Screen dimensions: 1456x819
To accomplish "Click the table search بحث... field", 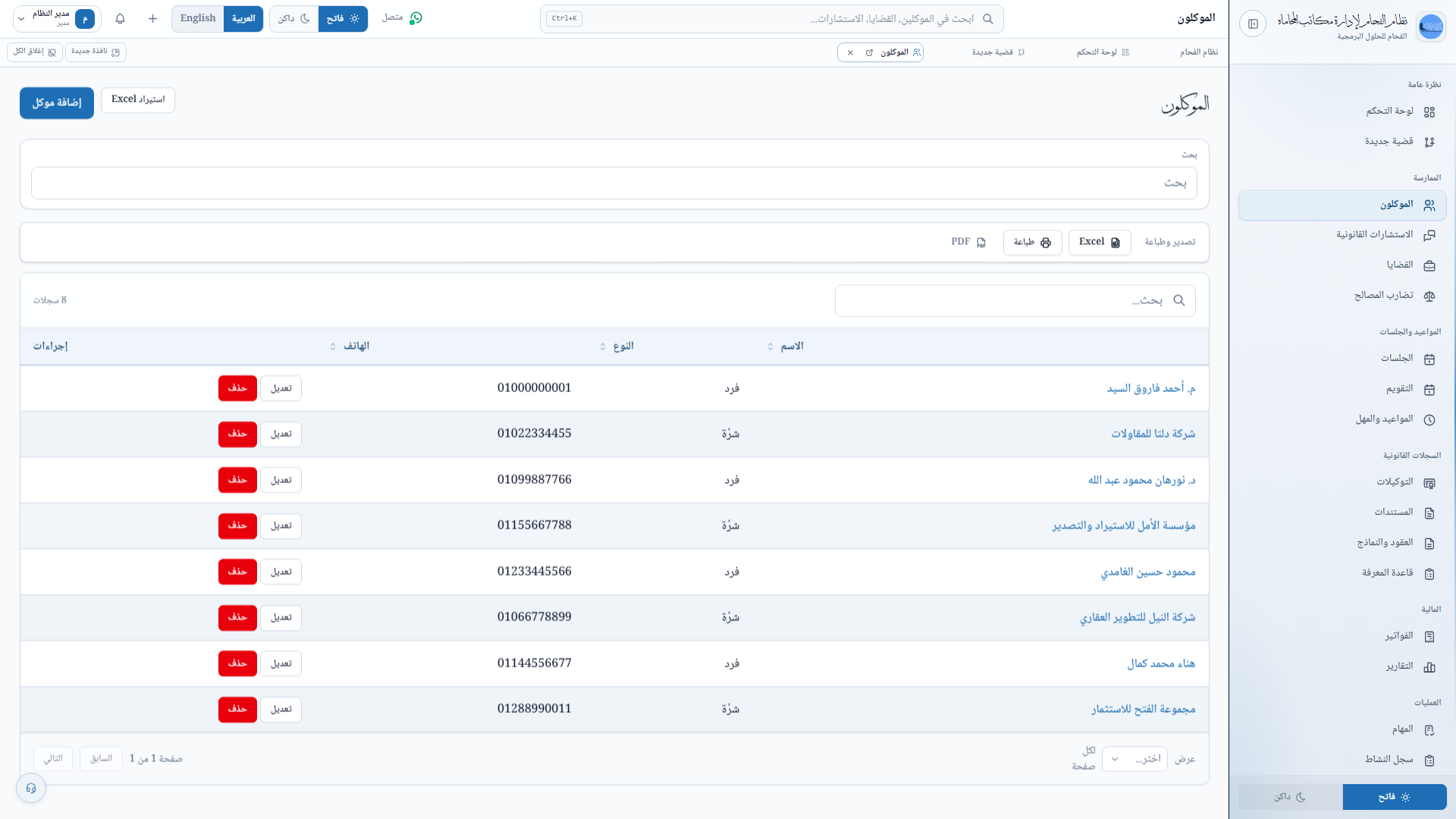I will pos(1015,301).
